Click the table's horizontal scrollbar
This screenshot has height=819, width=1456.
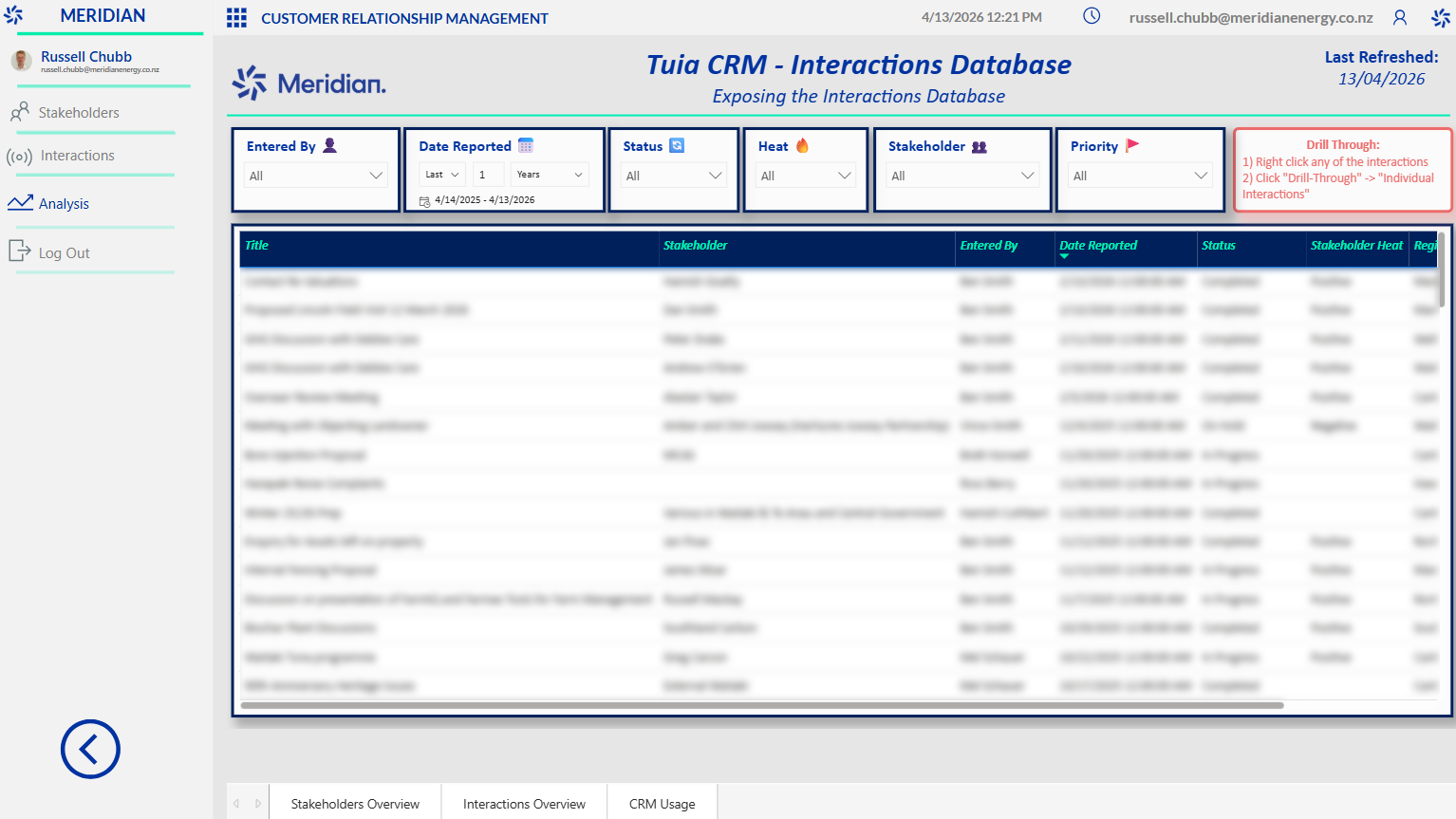point(762,705)
